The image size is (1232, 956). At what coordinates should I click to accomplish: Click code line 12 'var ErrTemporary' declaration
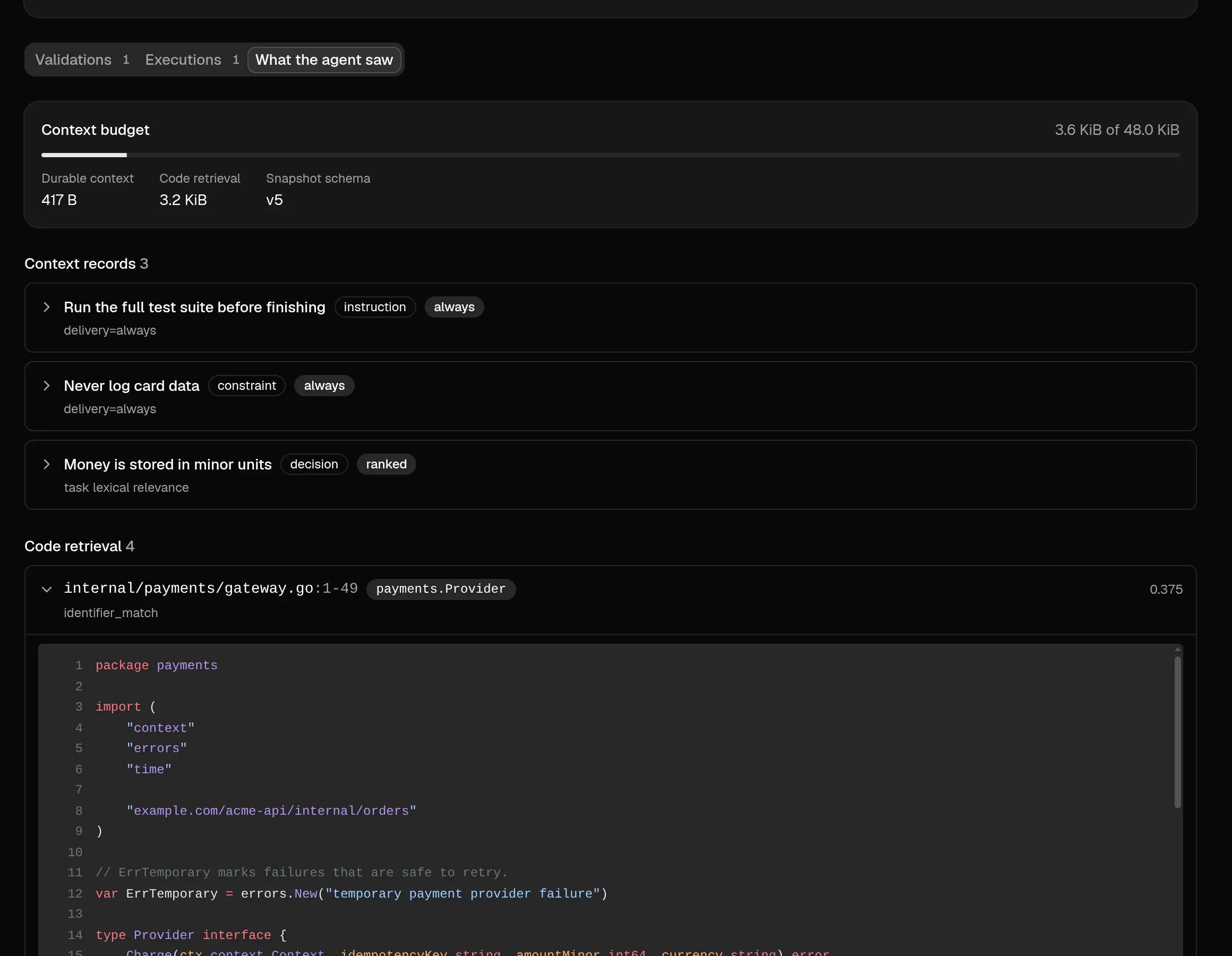(x=352, y=894)
